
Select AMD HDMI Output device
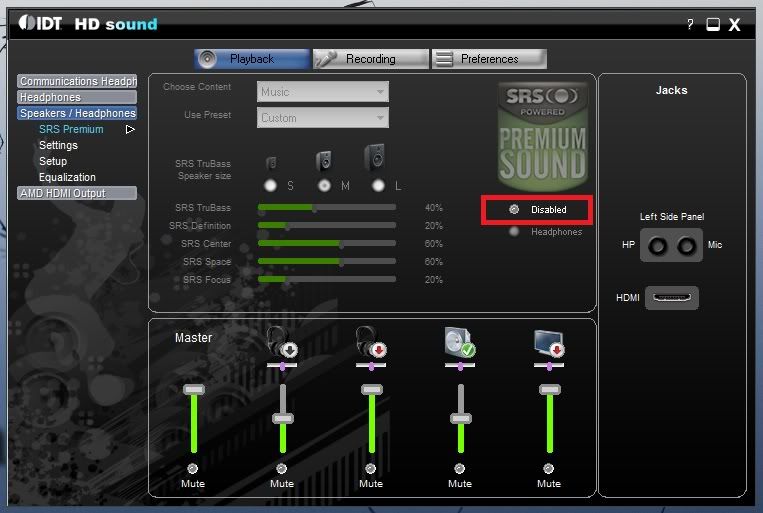(77, 193)
